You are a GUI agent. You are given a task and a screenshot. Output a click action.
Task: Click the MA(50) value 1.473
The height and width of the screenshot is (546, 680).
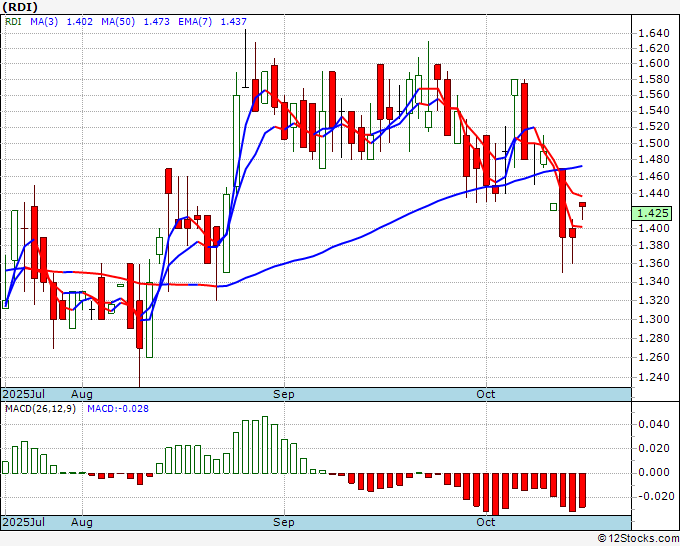click(157, 21)
